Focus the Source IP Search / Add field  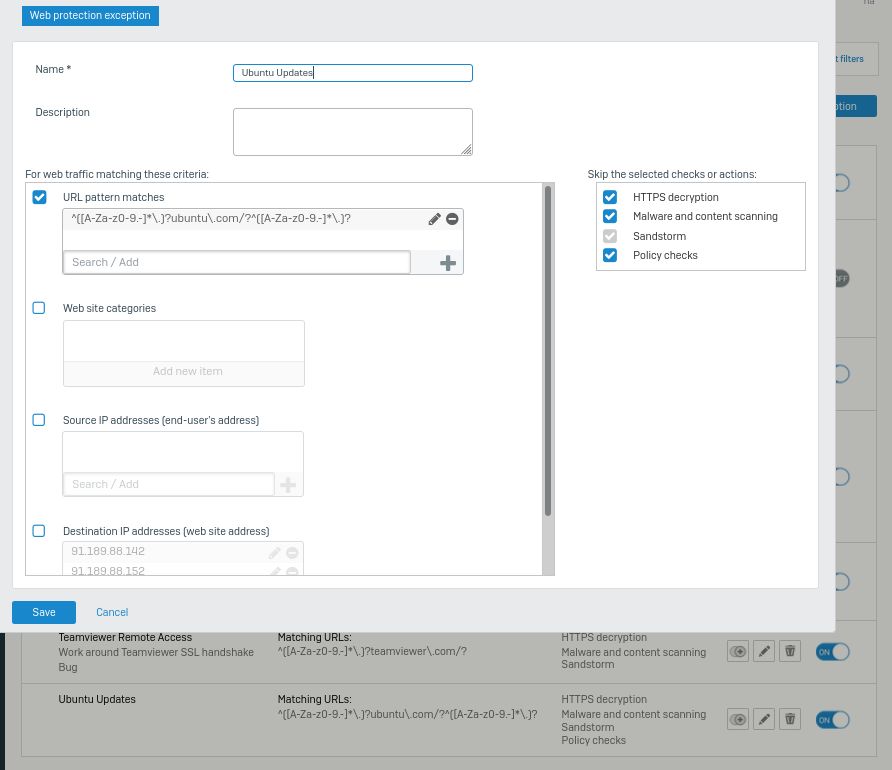[x=169, y=485]
